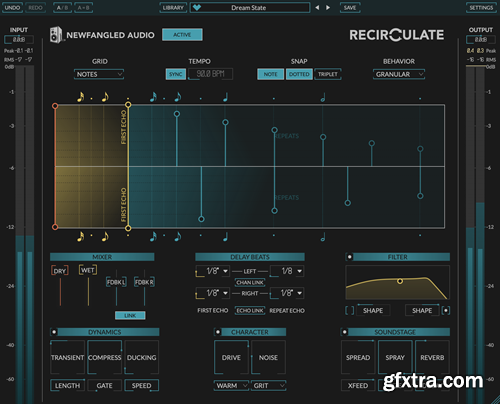Enable DOTTED snap
This screenshot has height=404, width=500.
(x=299, y=74)
